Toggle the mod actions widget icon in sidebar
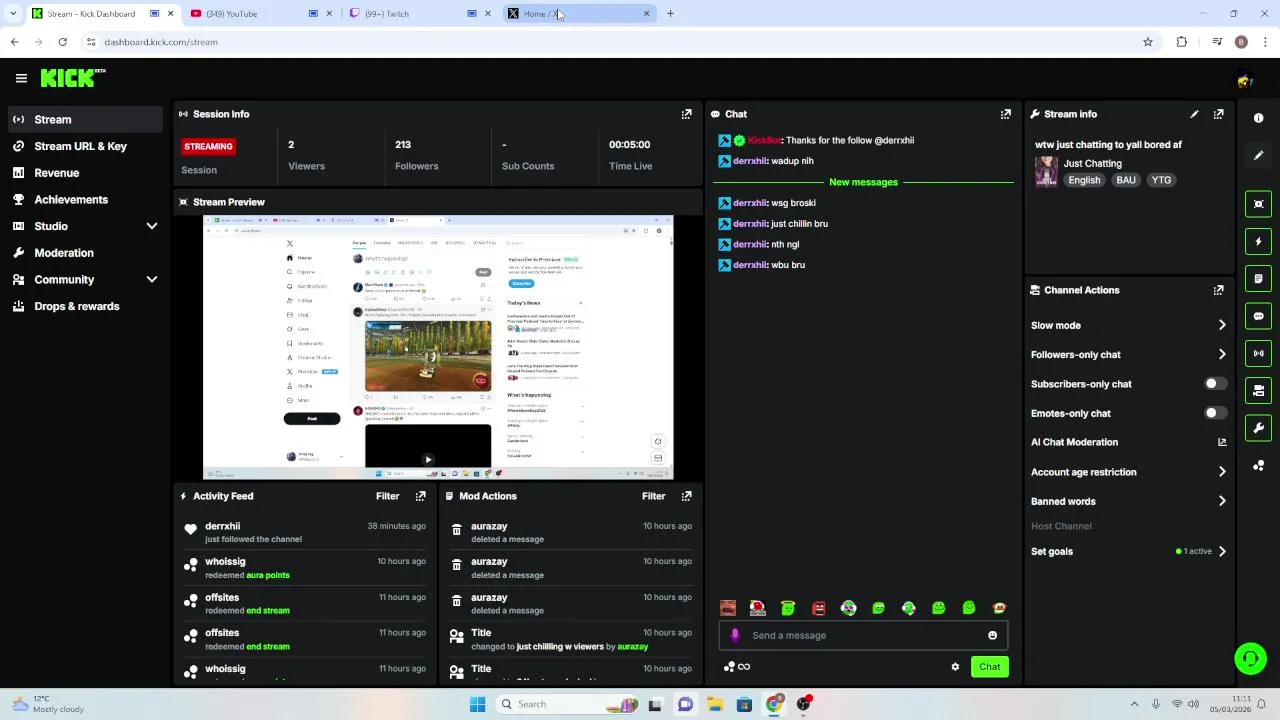Image resolution: width=1280 pixels, height=720 pixels. pyautogui.click(x=1258, y=390)
